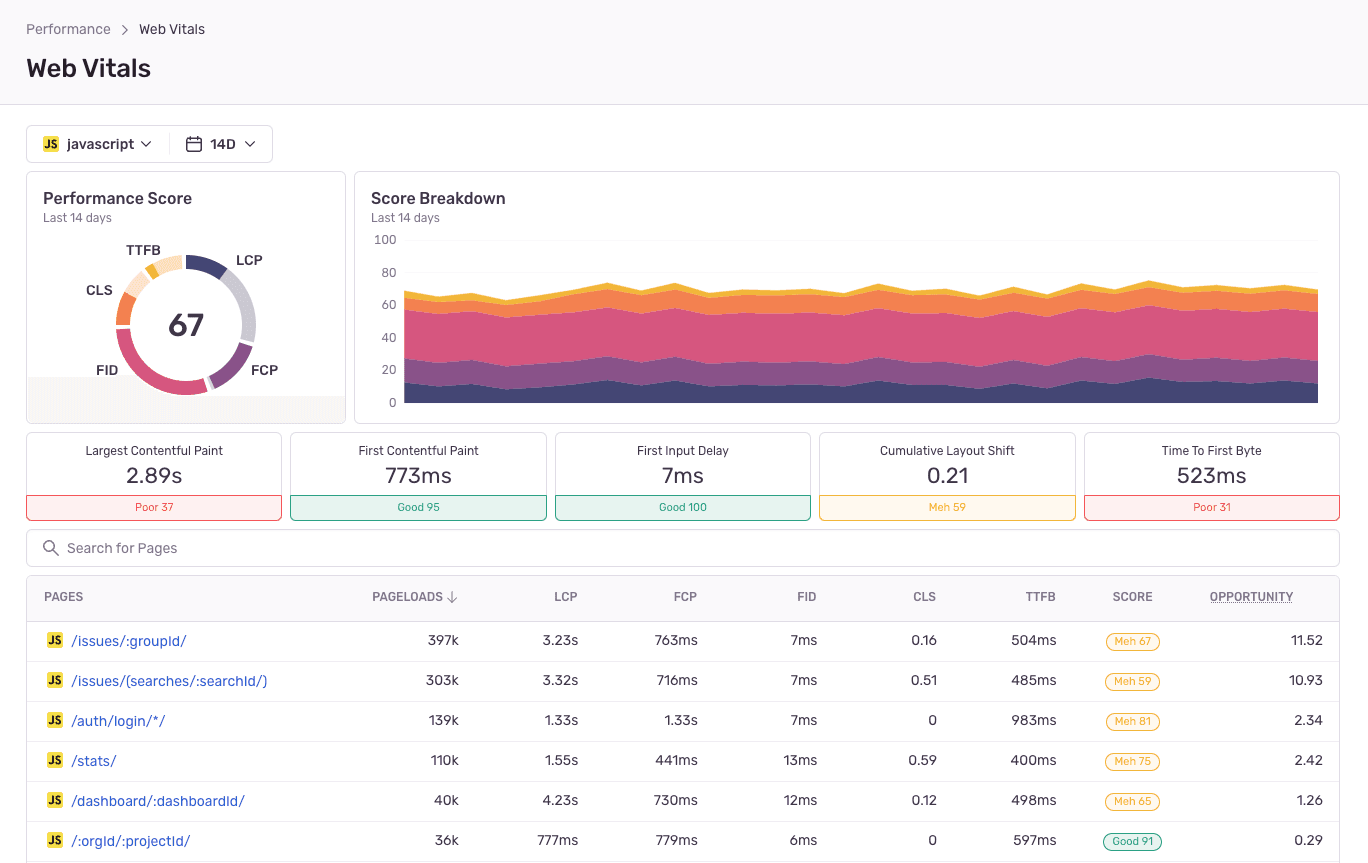
Task: Click the JS icon beside /stats/
Action: tap(55, 760)
